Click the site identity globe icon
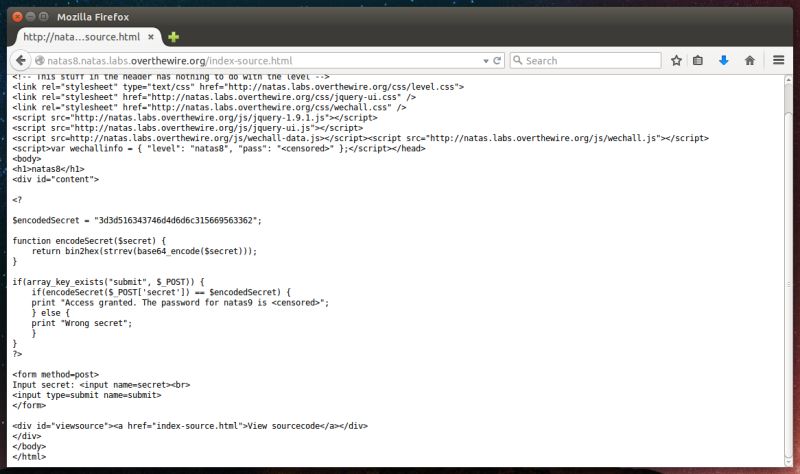 coord(39,60)
